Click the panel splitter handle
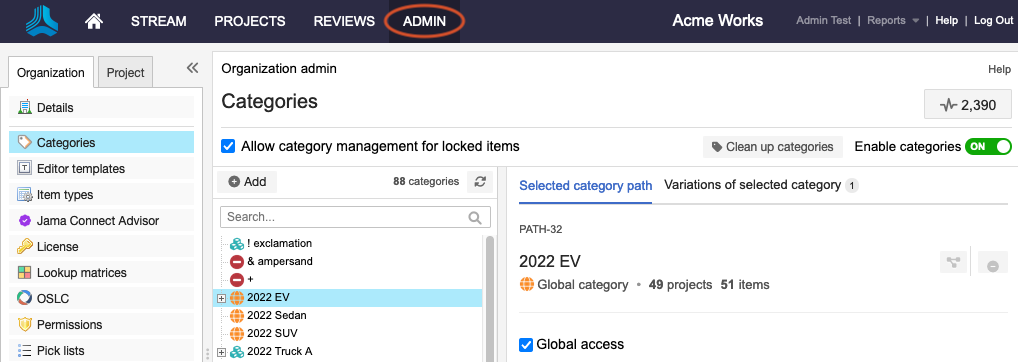 pyautogui.click(x=208, y=354)
